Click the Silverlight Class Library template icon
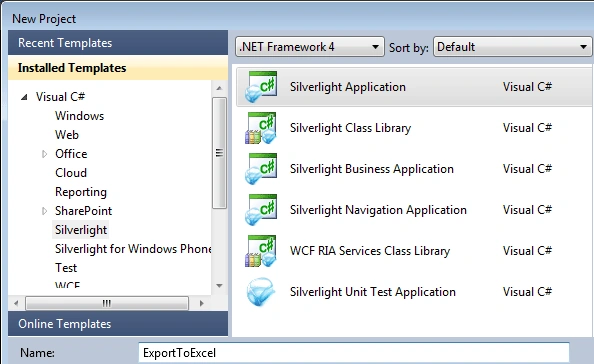Image resolution: width=594 pixels, height=364 pixels. click(261, 128)
